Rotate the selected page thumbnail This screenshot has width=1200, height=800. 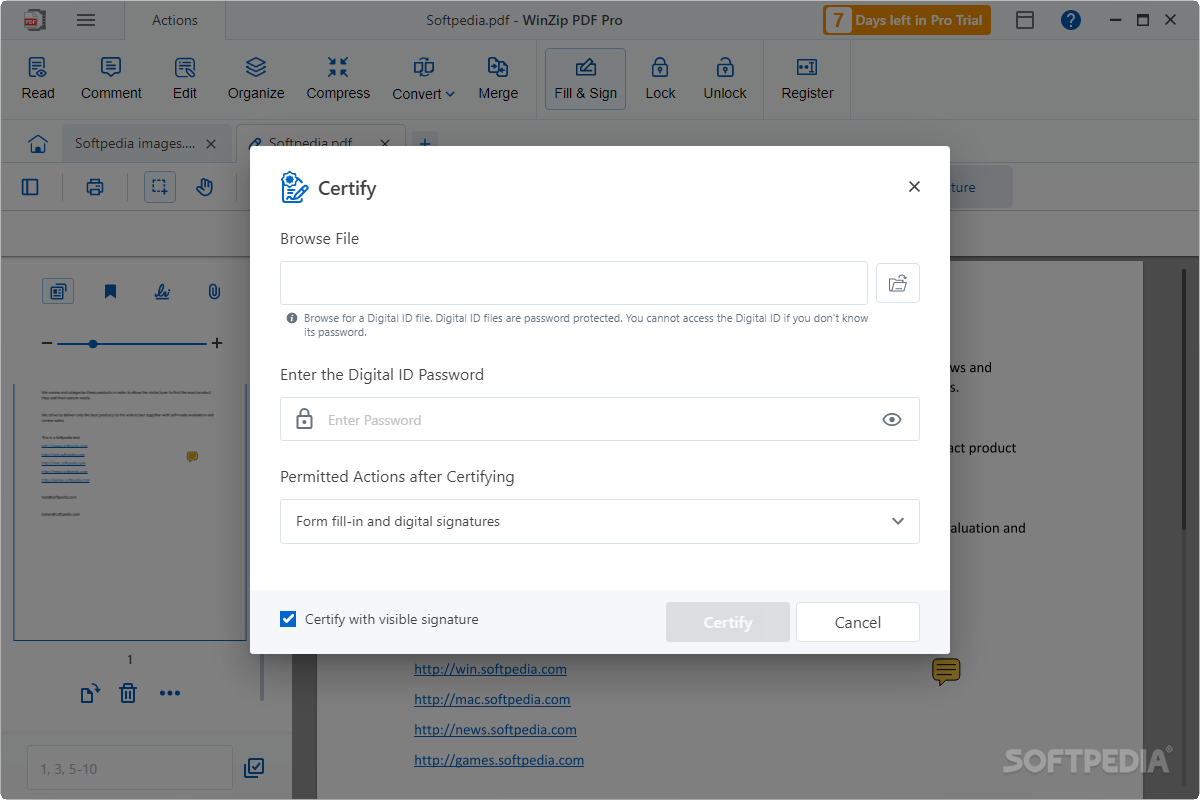90,693
